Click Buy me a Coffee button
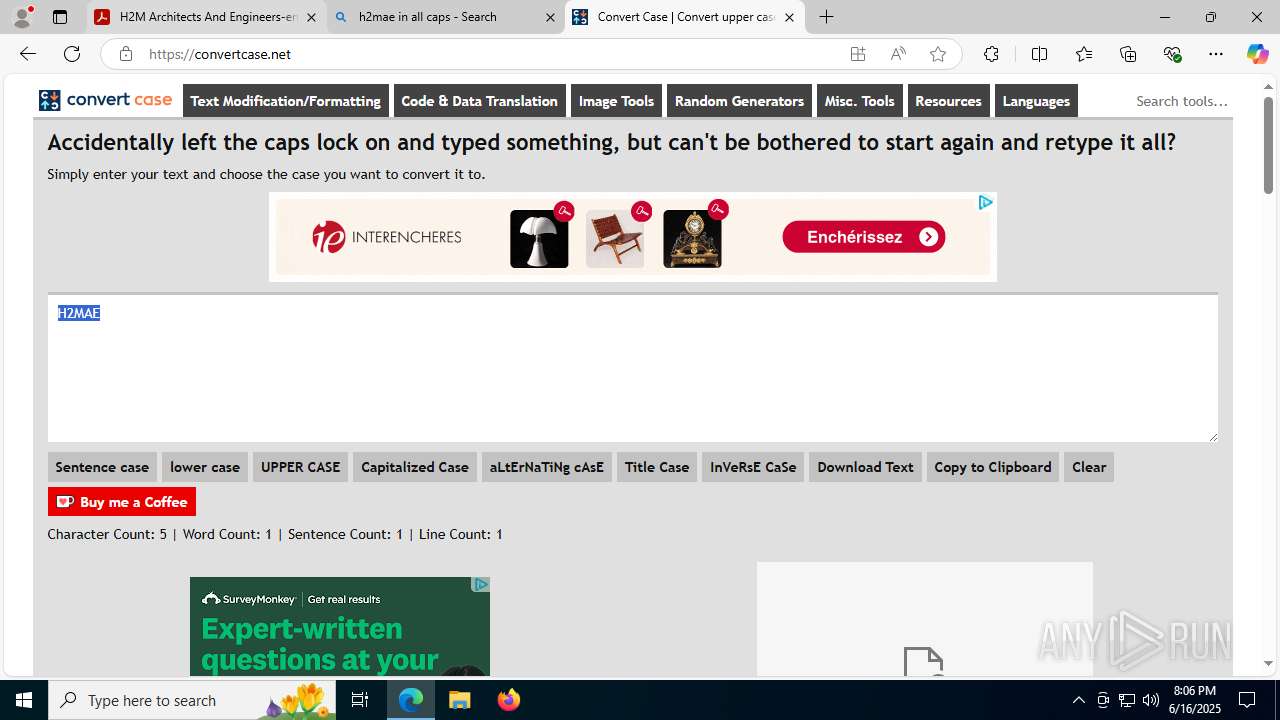The width and height of the screenshot is (1280, 720). (x=122, y=501)
